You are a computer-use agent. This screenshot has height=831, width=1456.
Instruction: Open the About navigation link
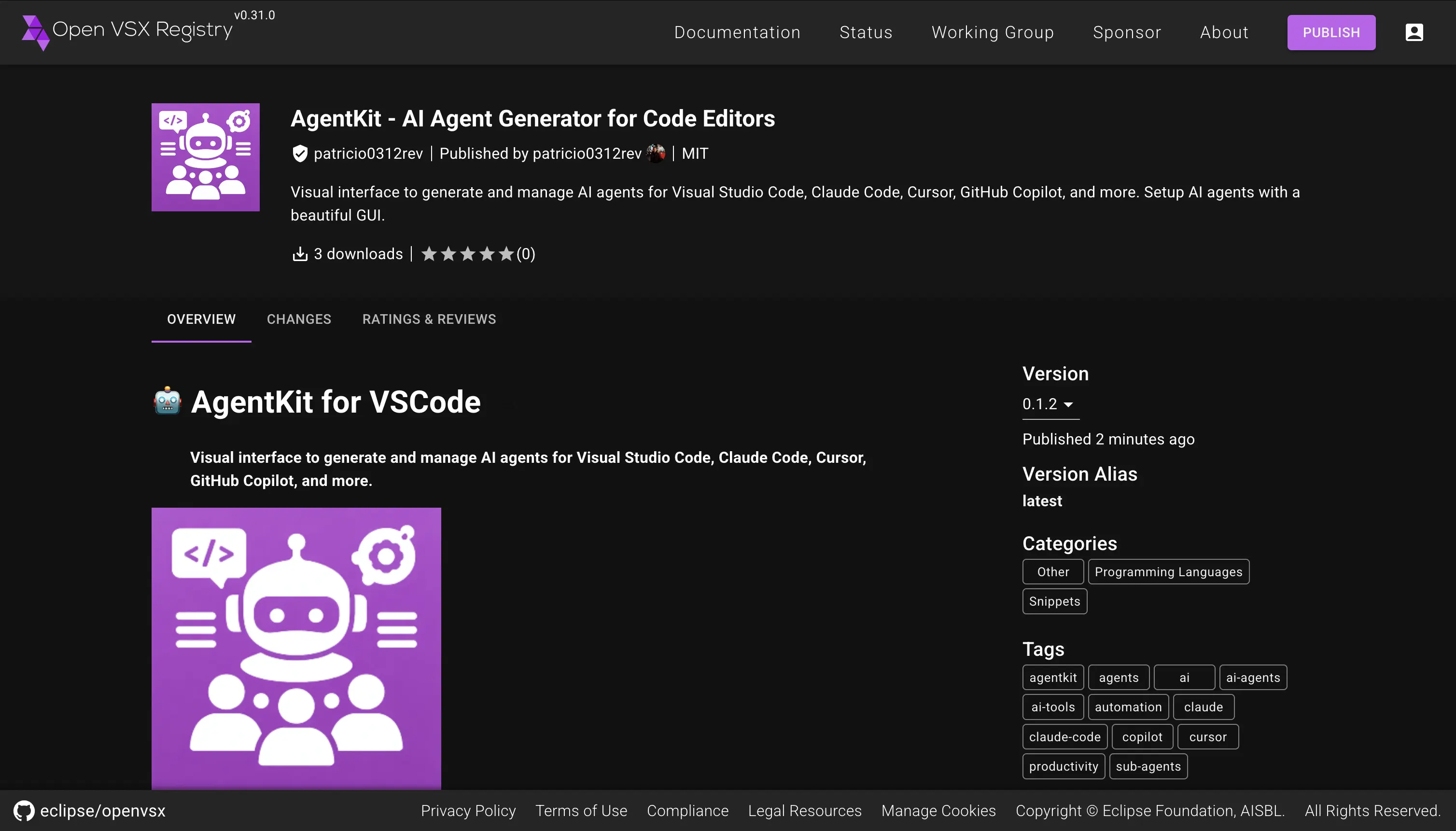click(1224, 32)
